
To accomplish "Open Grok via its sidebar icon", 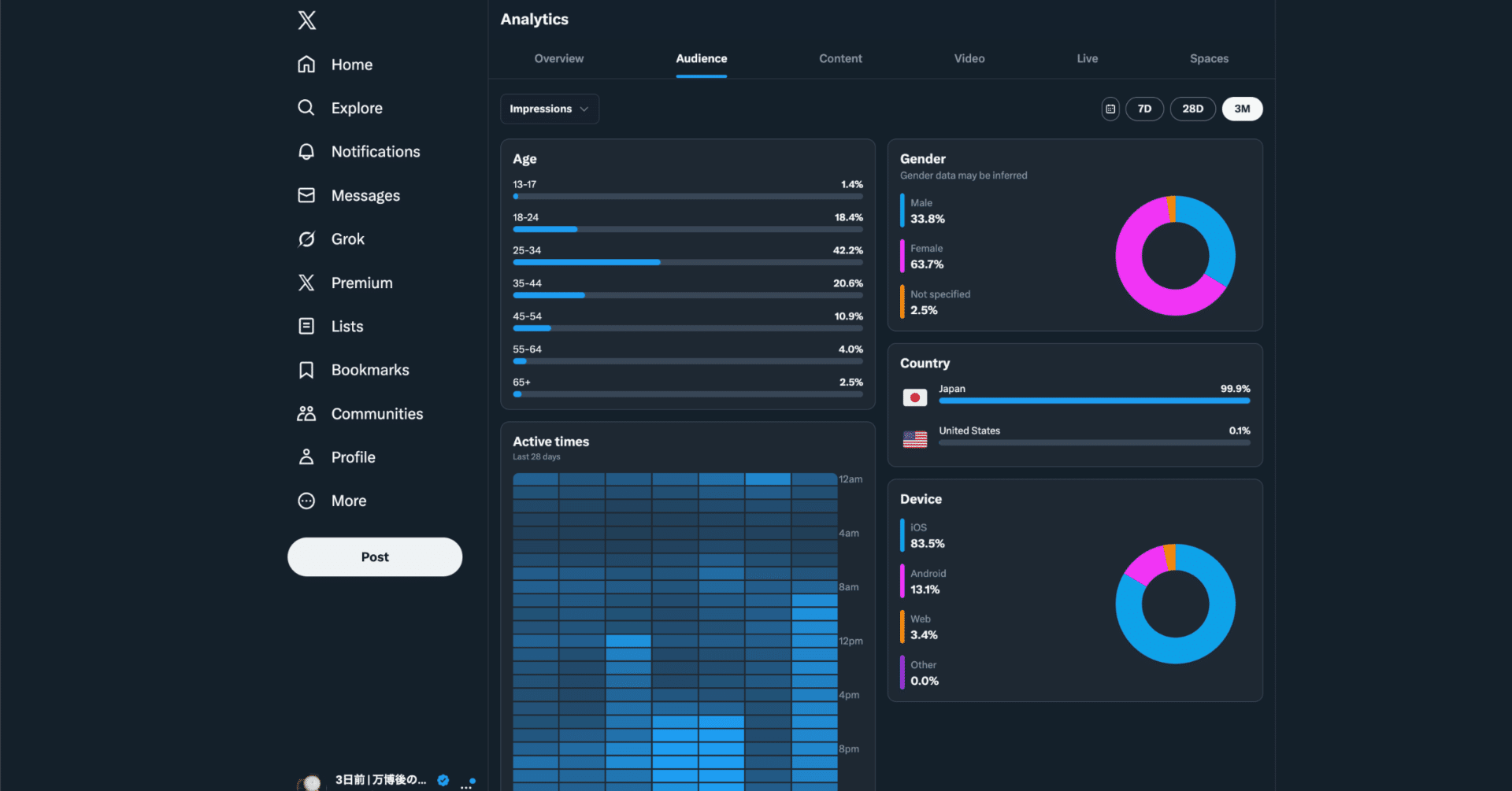I will pyautogui.click(x=306, y=239).
